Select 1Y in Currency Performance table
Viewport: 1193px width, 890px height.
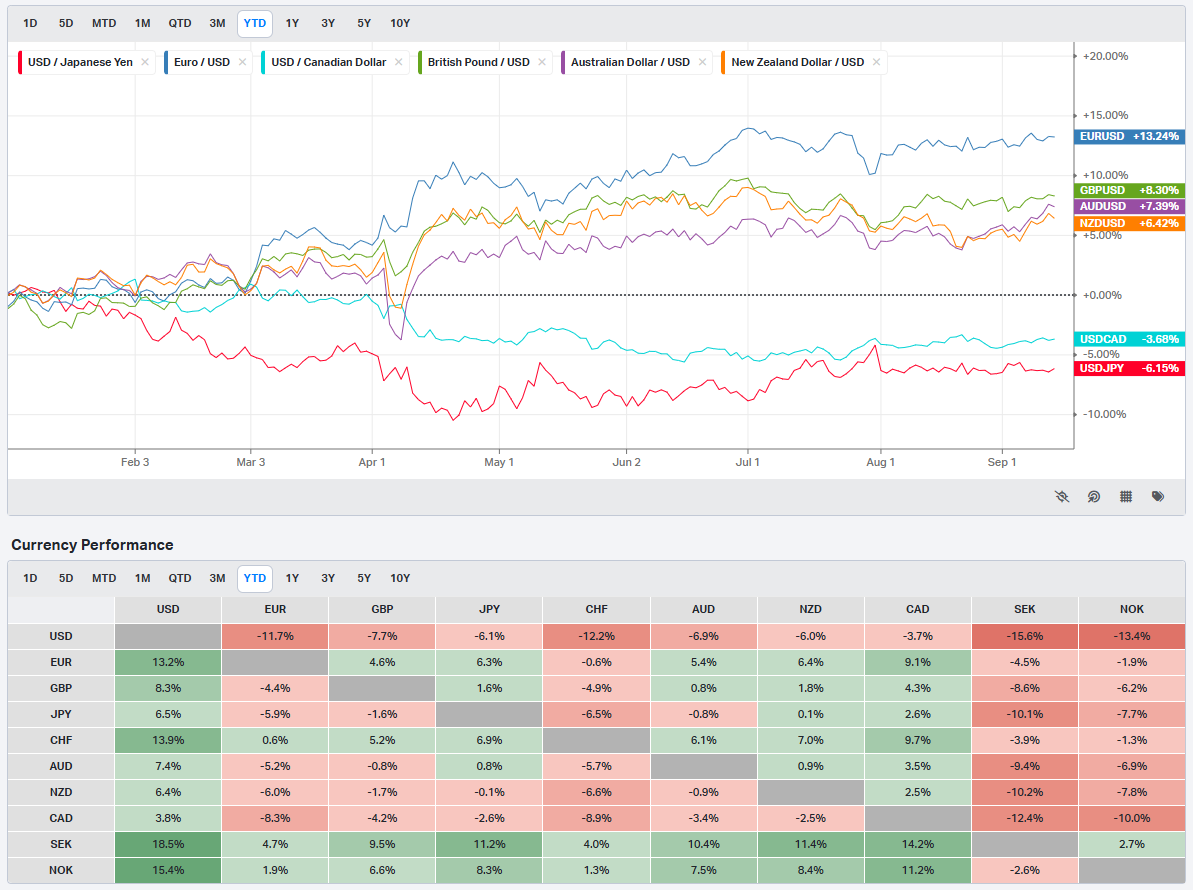[x=292, y=578]
